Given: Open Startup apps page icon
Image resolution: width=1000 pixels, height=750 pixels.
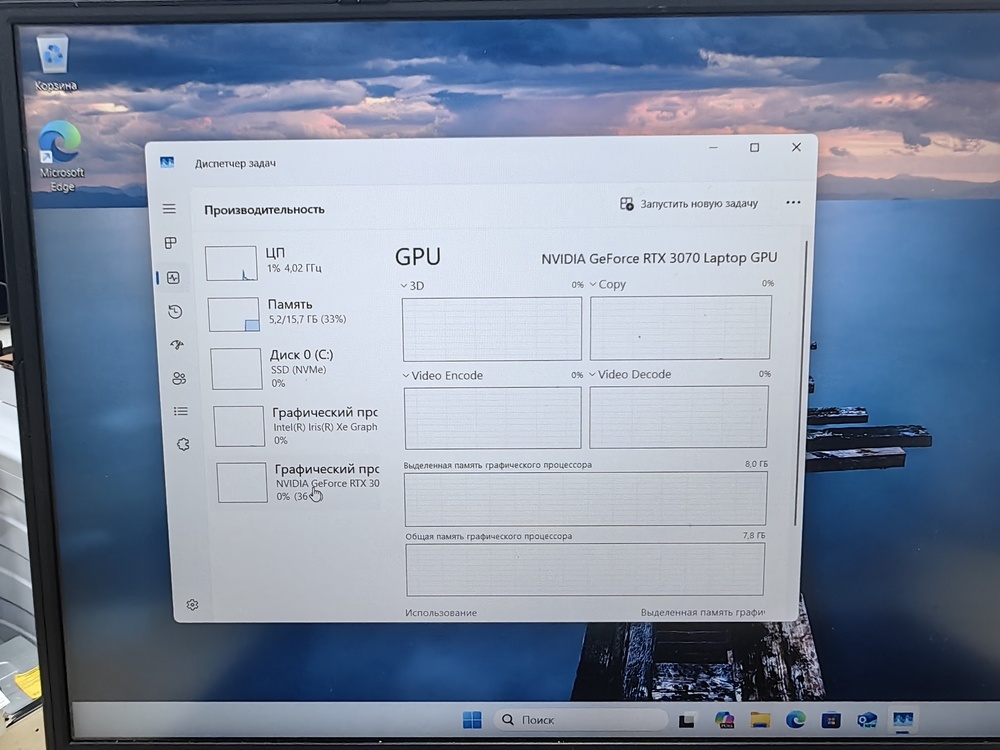Looking at the screenshot, I should click(177, 345).
